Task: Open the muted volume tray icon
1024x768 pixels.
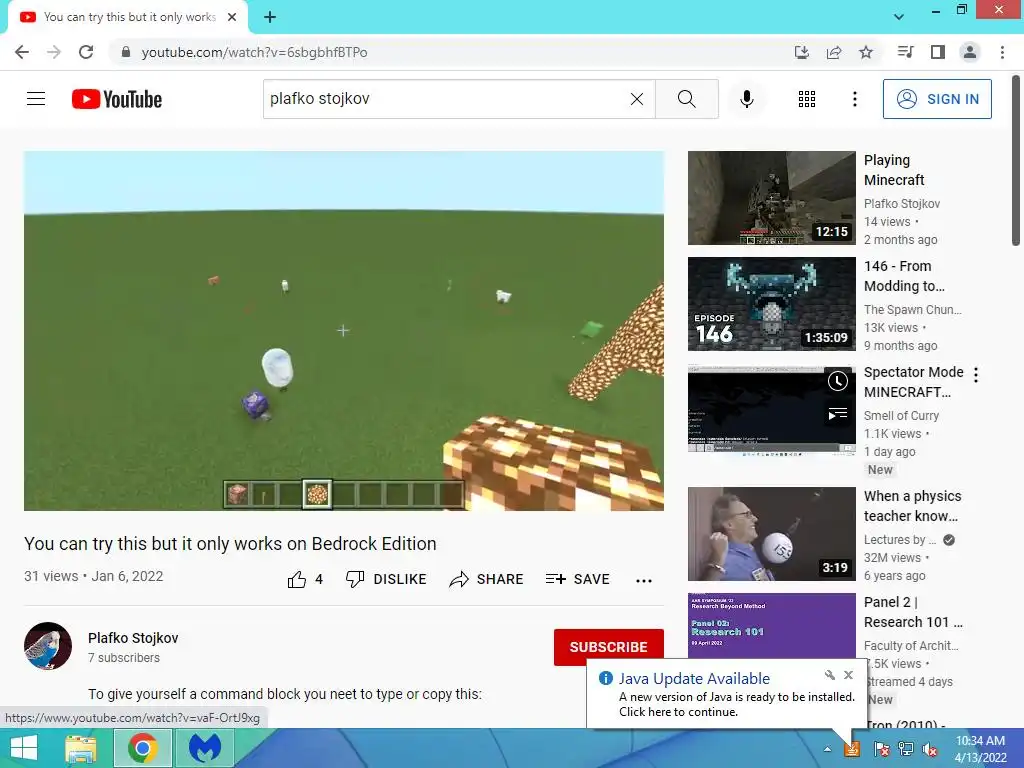Action: (x=930, y=749)
